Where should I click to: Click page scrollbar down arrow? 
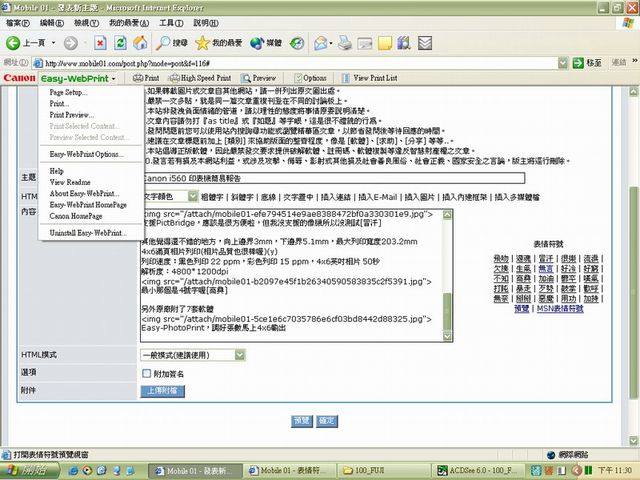point(633,440)
